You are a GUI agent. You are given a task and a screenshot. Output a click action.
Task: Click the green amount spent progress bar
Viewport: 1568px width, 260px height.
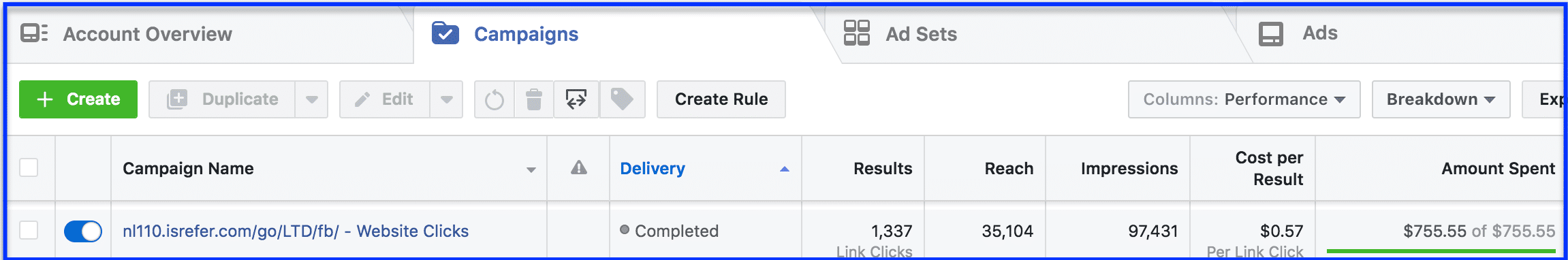pyautogui.click(x=1441, y=252)
